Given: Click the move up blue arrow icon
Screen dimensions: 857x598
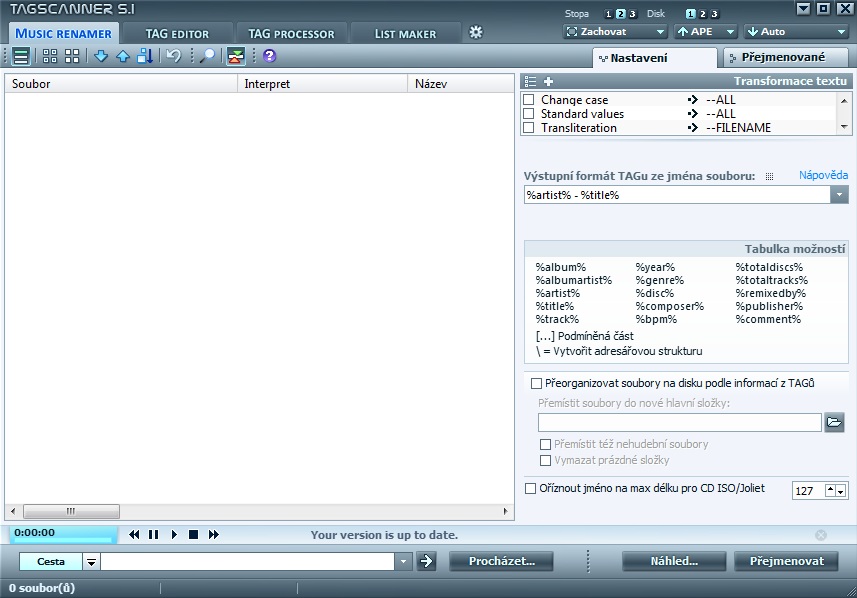Looking at the screenshot, I should click(x=123, y=56).
